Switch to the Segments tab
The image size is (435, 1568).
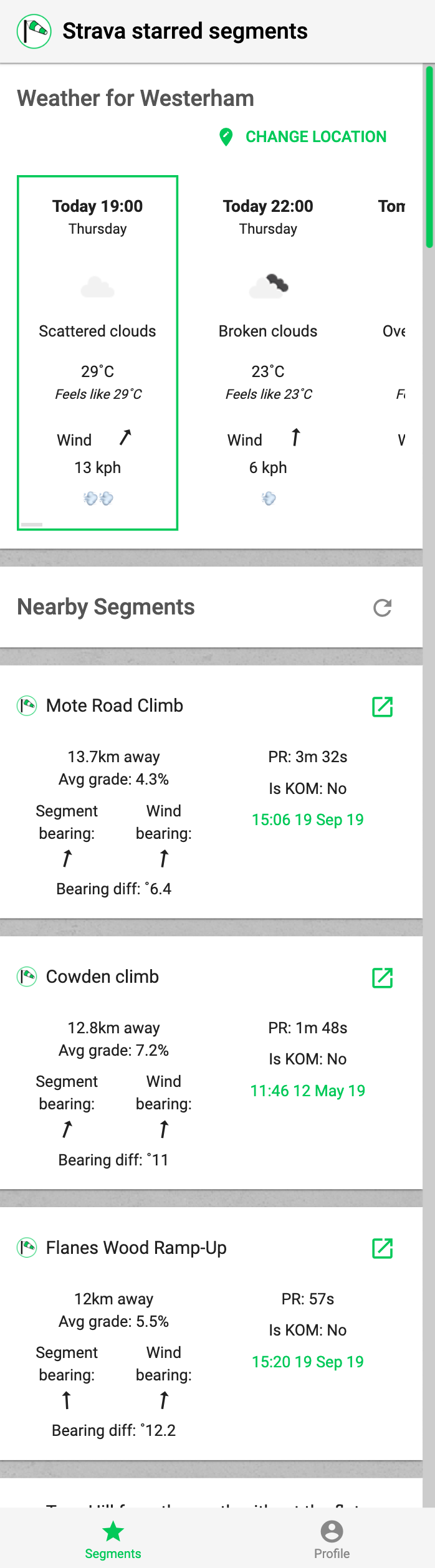(x=113, y=1539)
